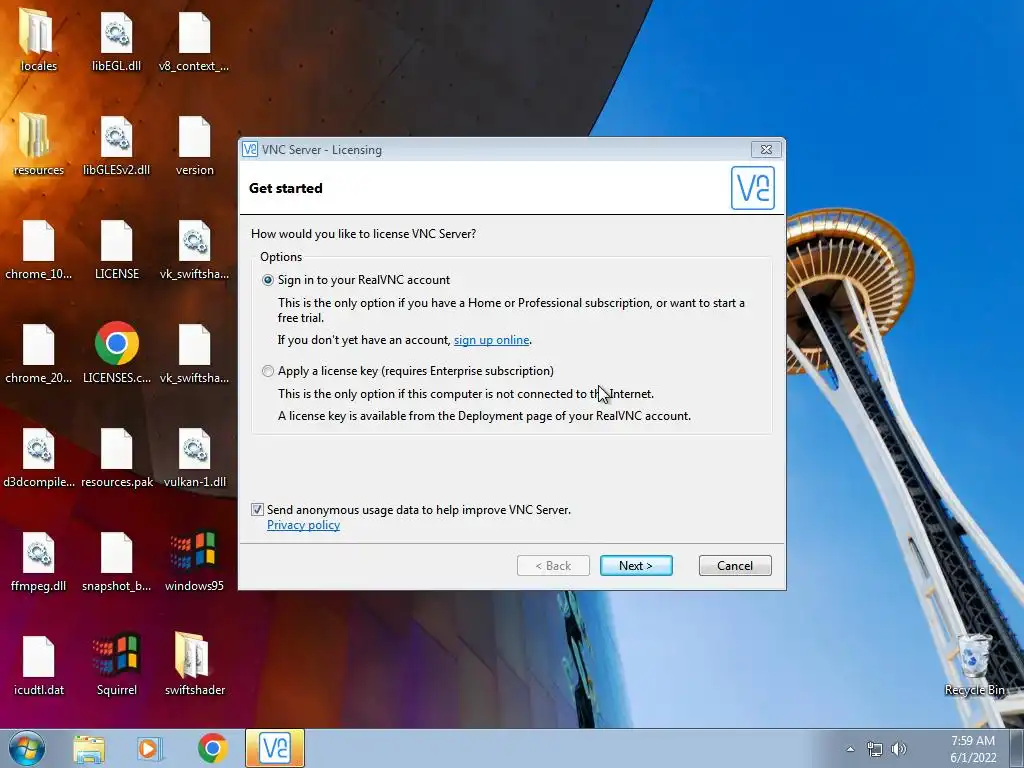Open the sign up online link

point(491,340)
